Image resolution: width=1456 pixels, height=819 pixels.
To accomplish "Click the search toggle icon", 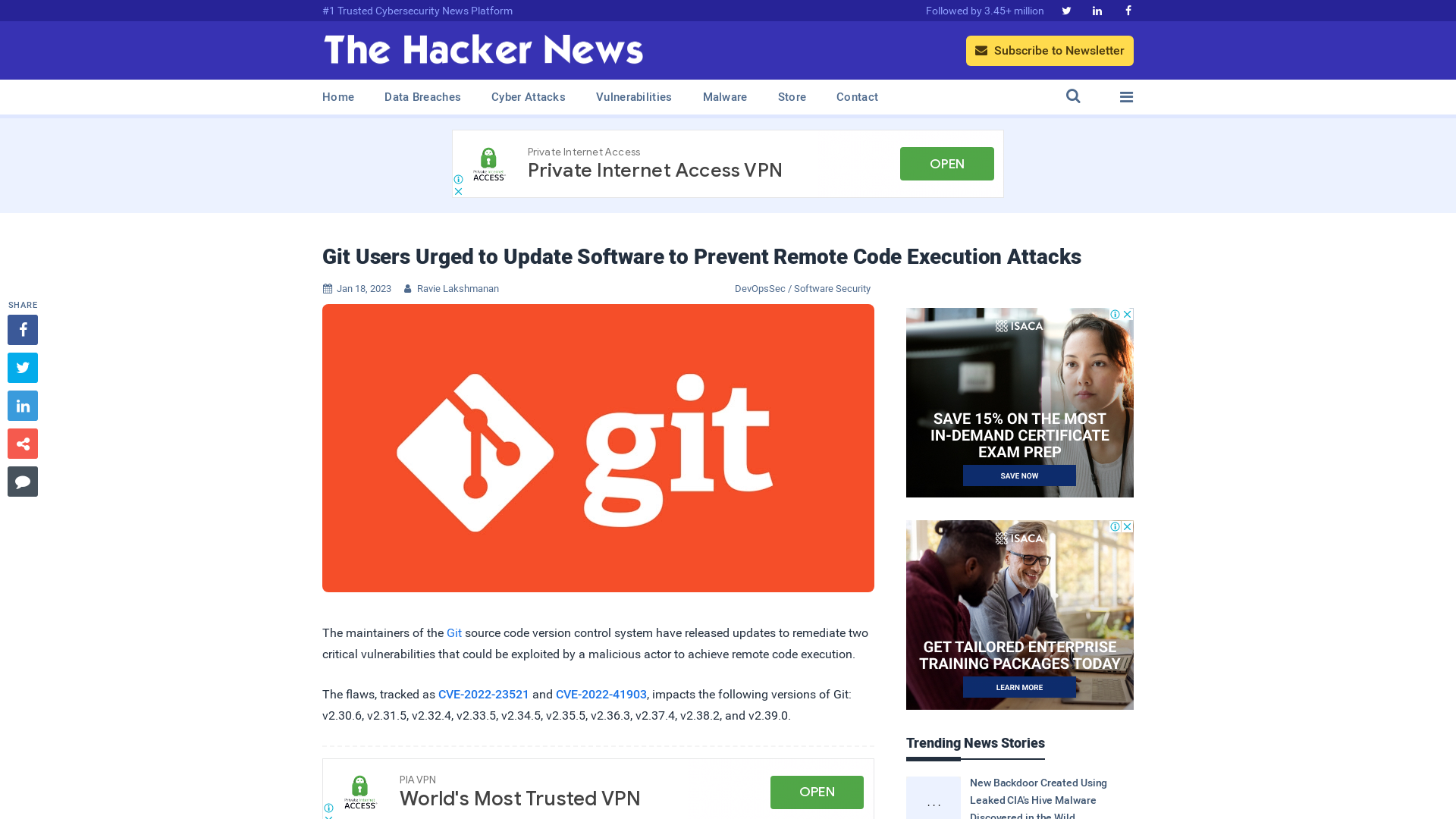I will [1073, 96].
